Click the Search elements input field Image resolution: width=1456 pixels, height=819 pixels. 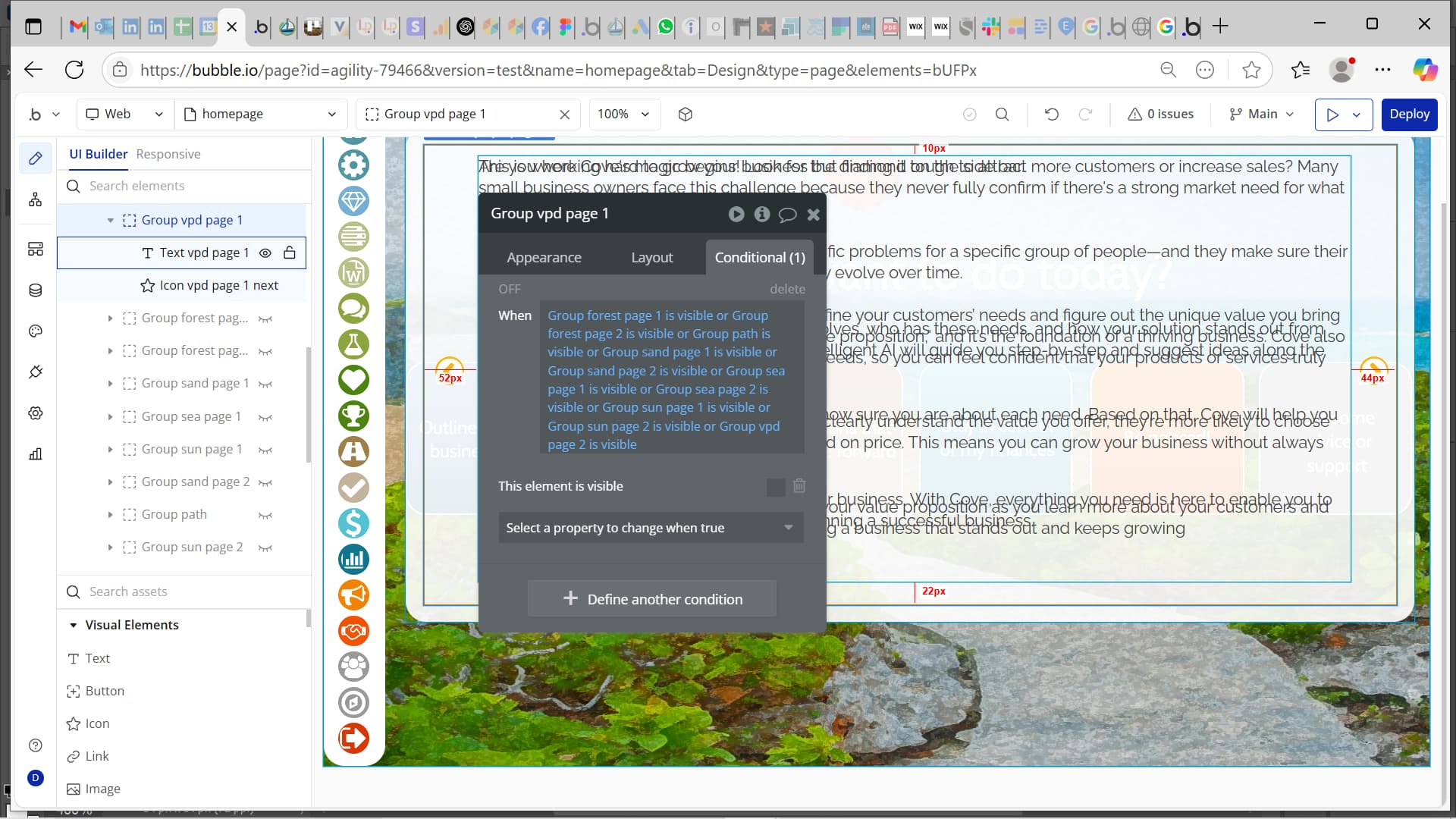184,187
